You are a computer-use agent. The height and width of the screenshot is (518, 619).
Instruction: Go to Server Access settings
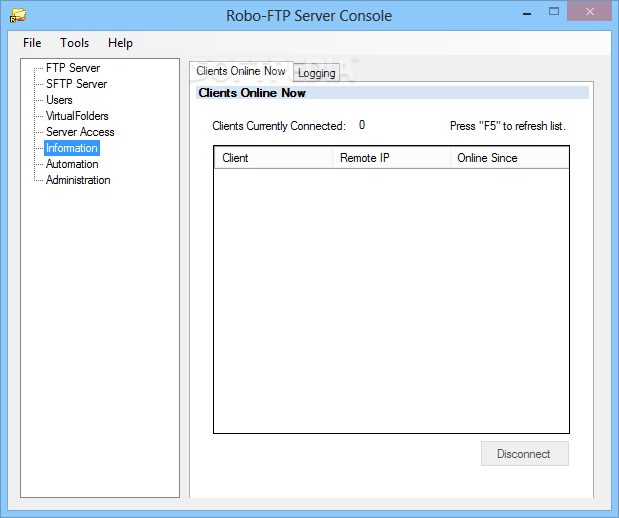pyautogui.click(x=80, y=132)
